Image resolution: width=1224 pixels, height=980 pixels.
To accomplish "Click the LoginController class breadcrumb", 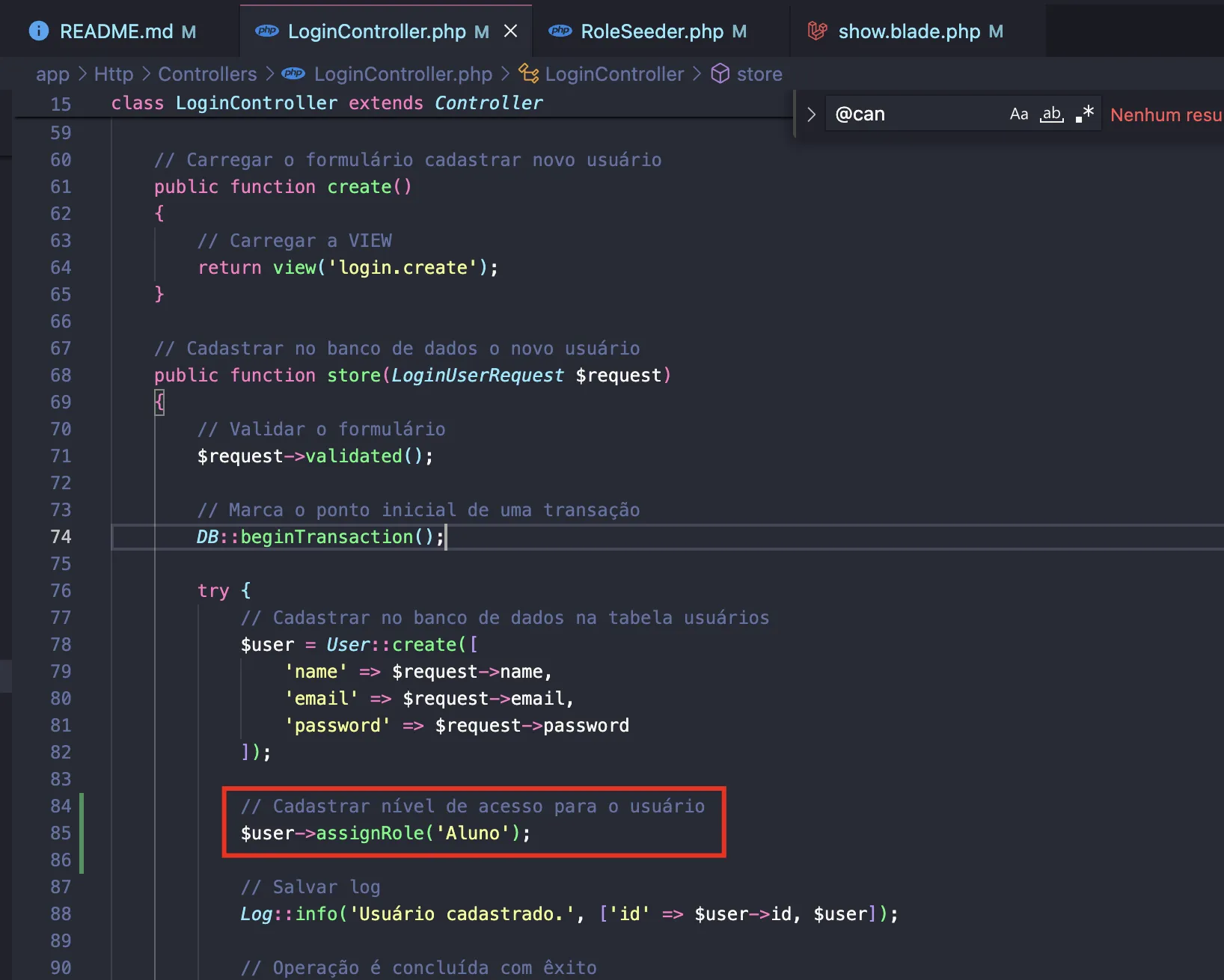I will click(x=613, y=74).
